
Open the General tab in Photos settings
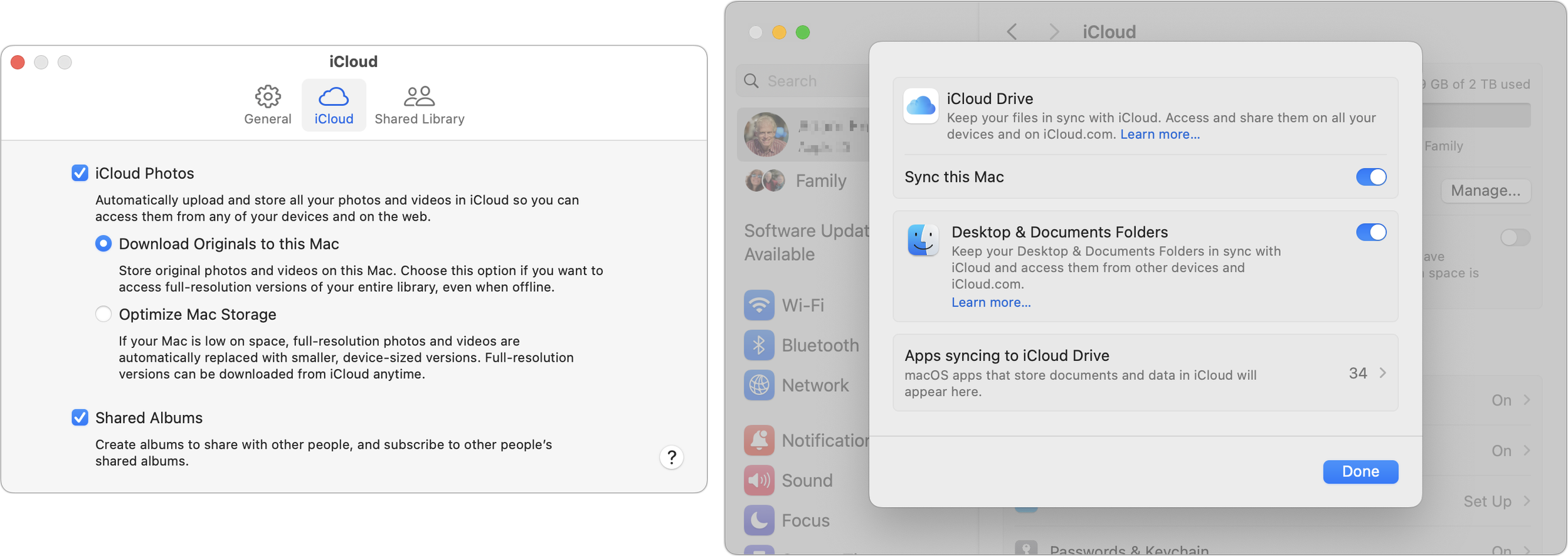coord(268,105)
